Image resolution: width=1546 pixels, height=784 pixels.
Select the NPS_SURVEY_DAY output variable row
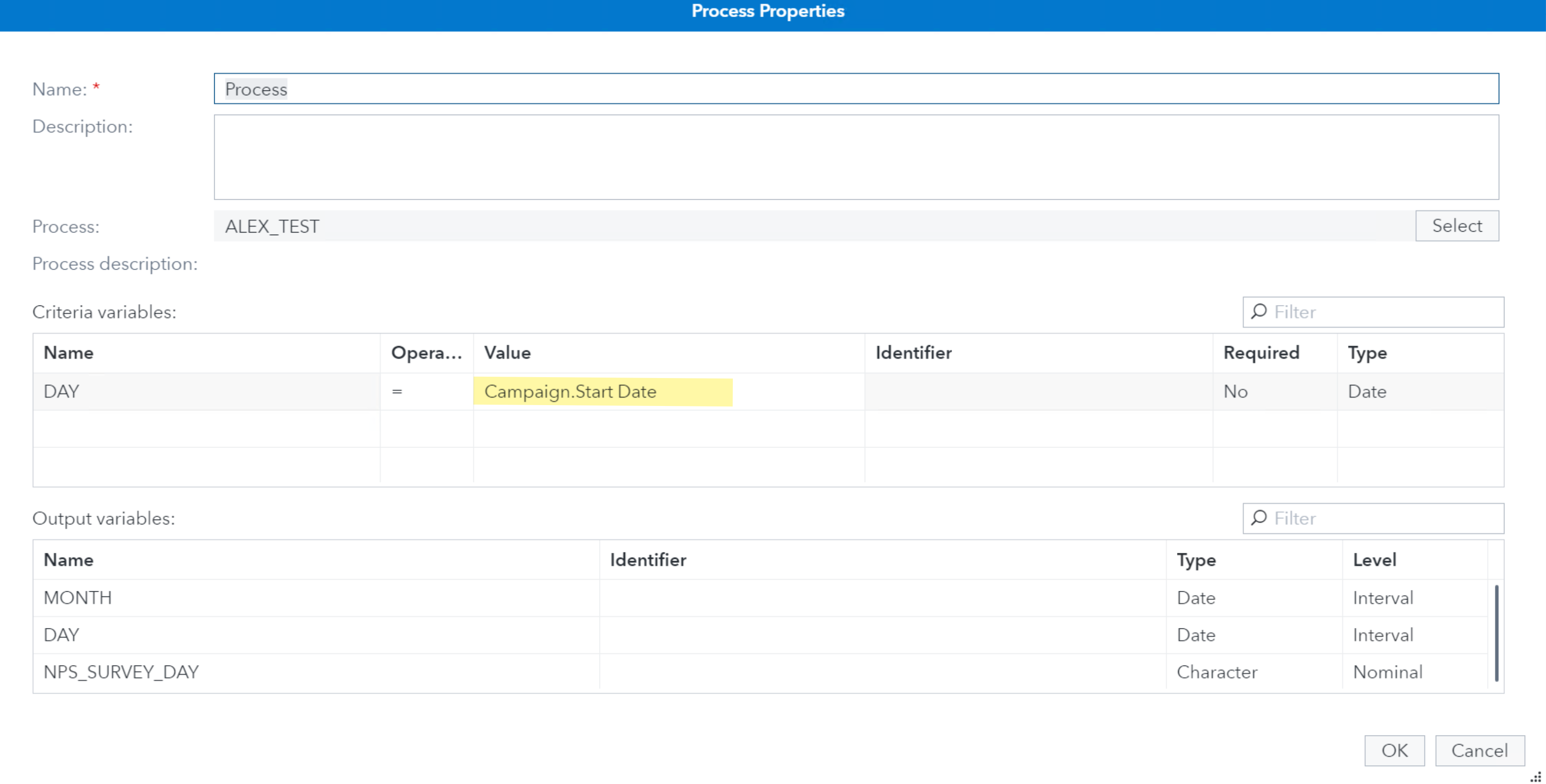click(312, 672)
